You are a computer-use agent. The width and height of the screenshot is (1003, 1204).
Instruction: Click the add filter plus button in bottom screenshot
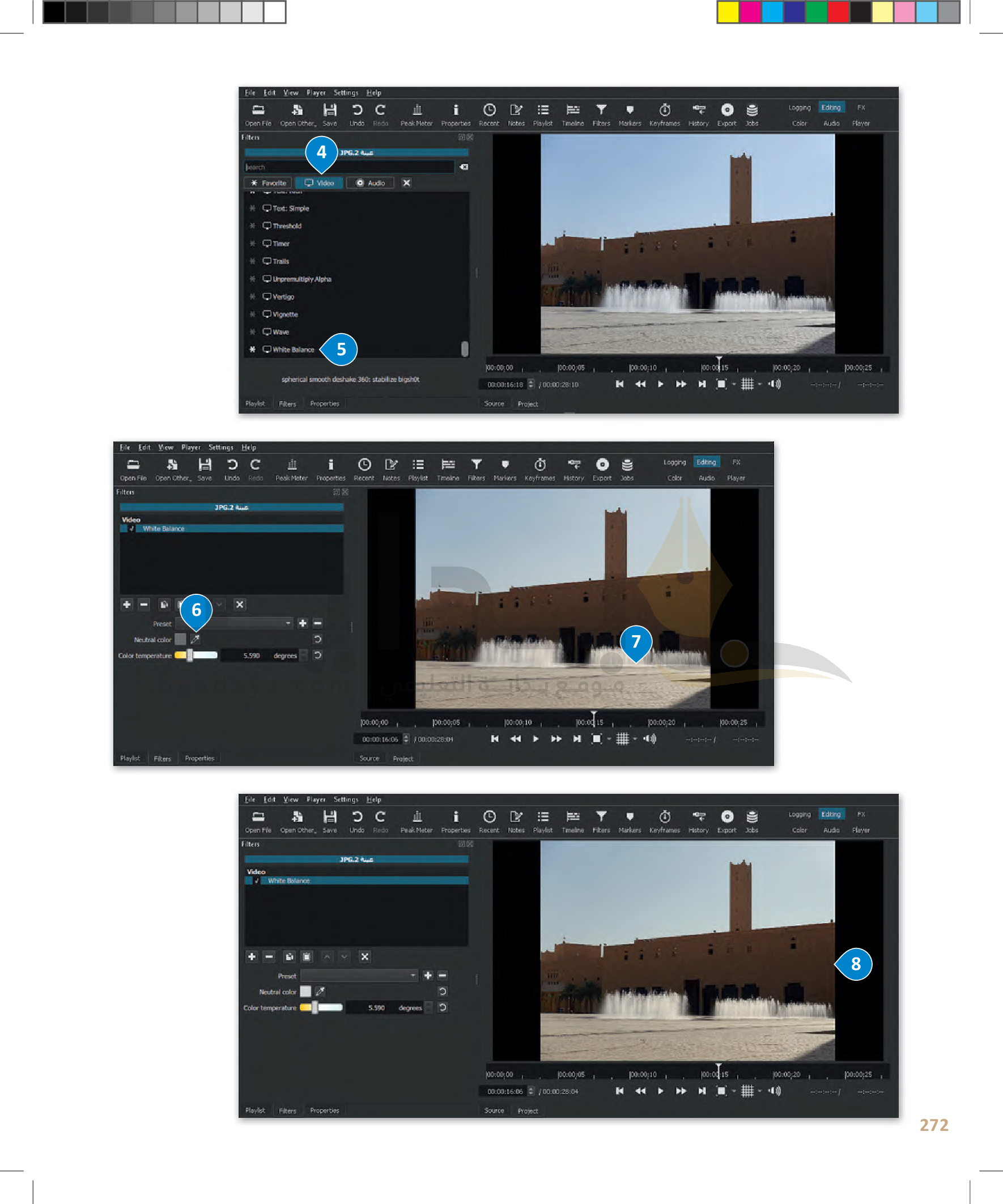[251, 956]
